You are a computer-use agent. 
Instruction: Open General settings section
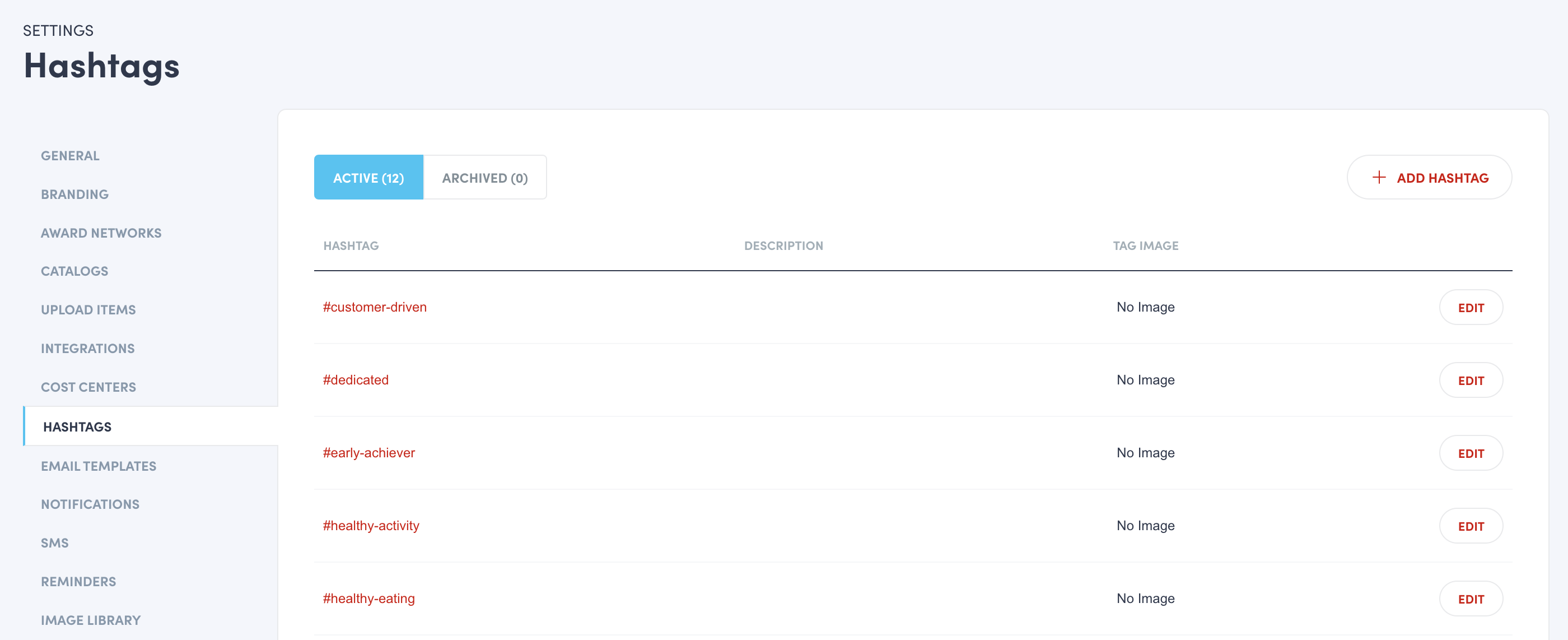[70, 155]
